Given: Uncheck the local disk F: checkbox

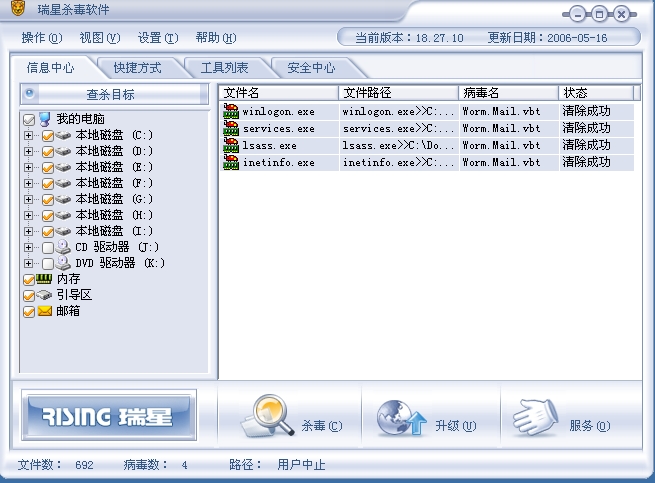Looking at the screenshot, I should click(48, 183).
